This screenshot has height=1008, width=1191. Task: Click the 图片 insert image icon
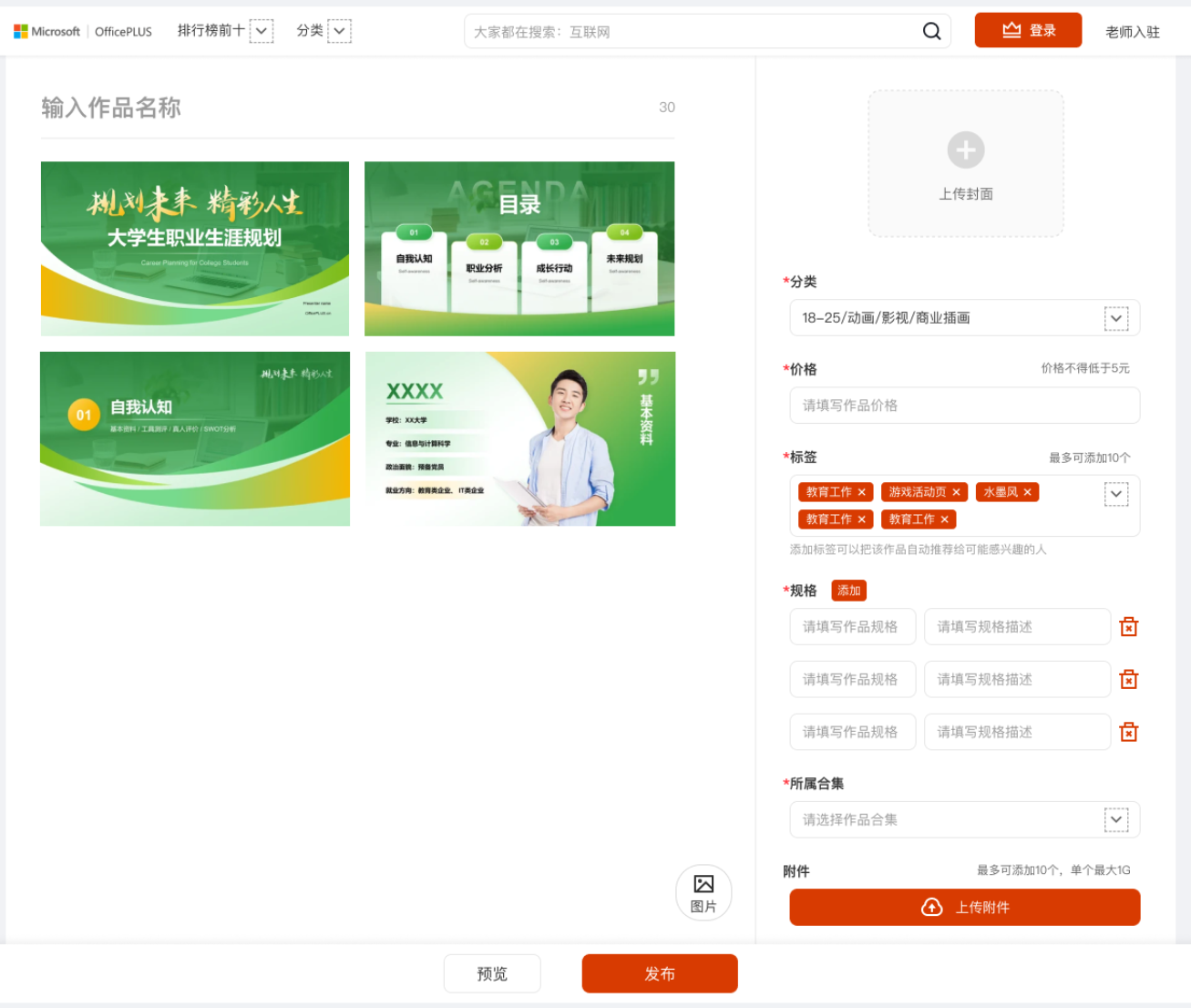[703, 893]
